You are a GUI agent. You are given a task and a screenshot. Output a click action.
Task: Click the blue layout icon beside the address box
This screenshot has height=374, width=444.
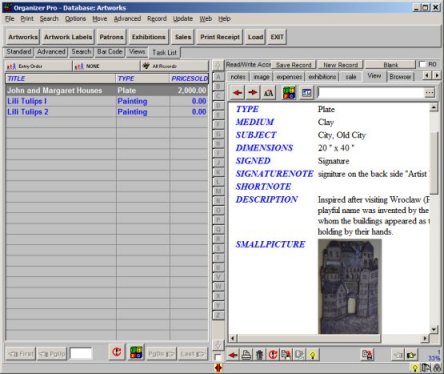(306, 92)
